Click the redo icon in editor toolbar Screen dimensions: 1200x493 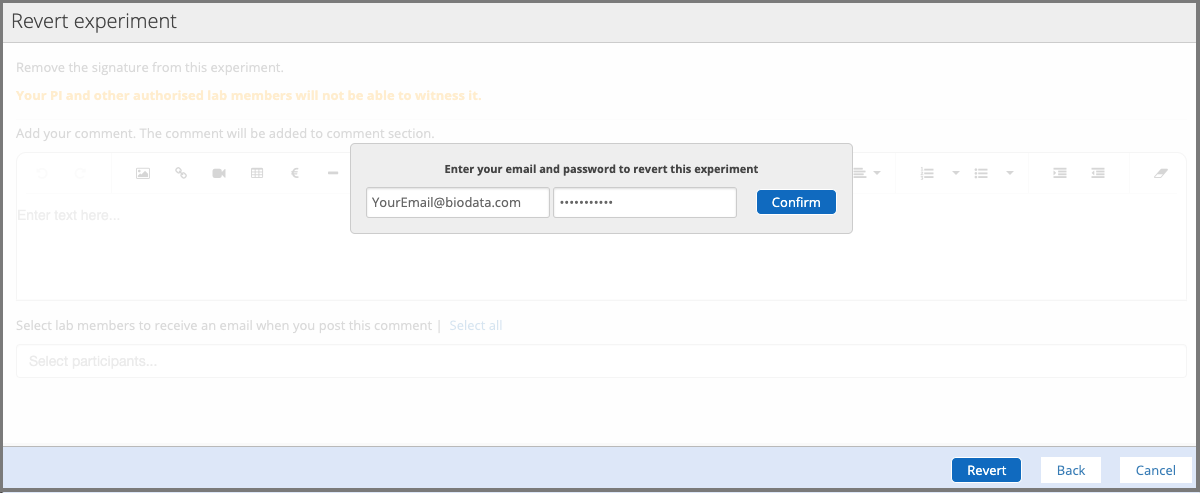(80, 173)
